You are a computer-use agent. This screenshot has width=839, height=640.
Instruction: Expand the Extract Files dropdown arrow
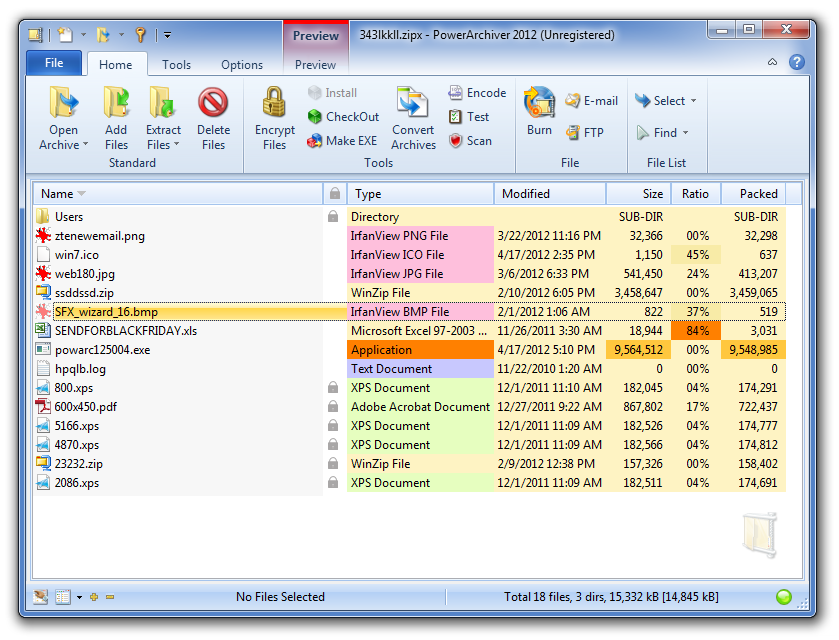pyautogui.click(x=177, y=144)
